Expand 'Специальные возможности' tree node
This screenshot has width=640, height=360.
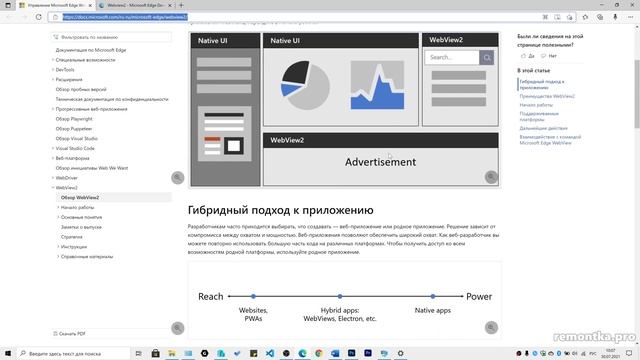point(53,60)
